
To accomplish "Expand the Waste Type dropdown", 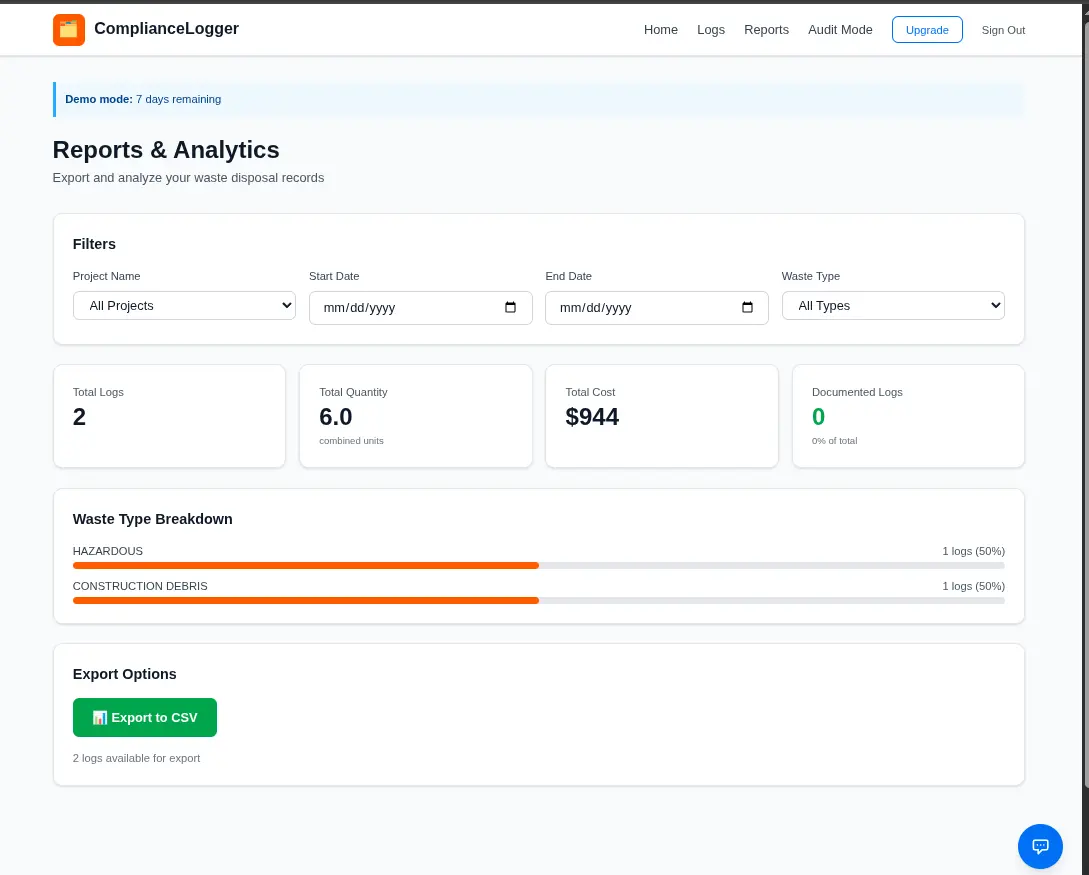I will [x=893, y=306].
